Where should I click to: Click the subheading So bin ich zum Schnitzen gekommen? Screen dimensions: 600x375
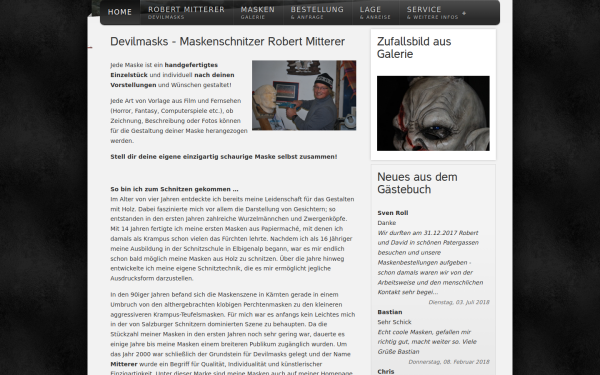pyautogui.click(x=174, y=189)
